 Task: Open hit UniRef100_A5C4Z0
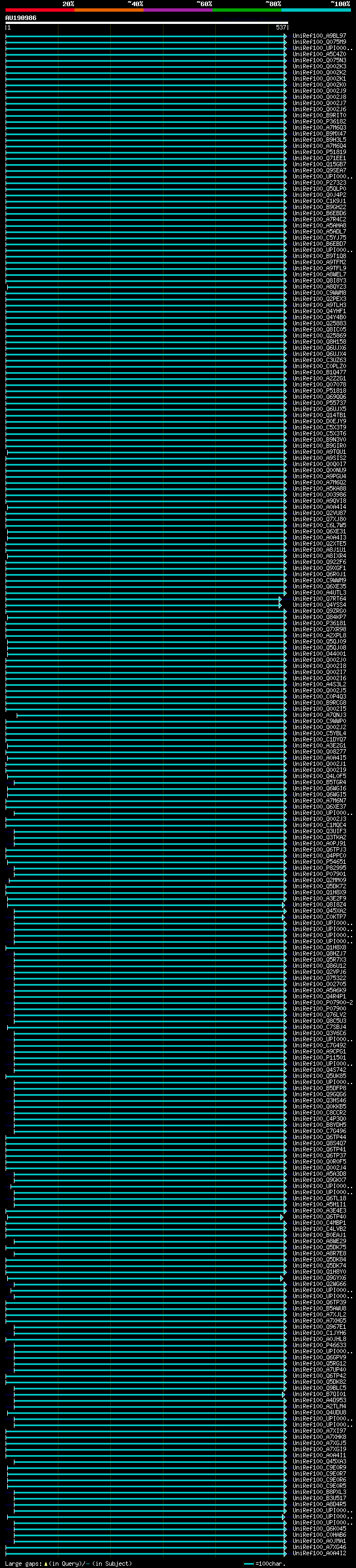point(319,54)
